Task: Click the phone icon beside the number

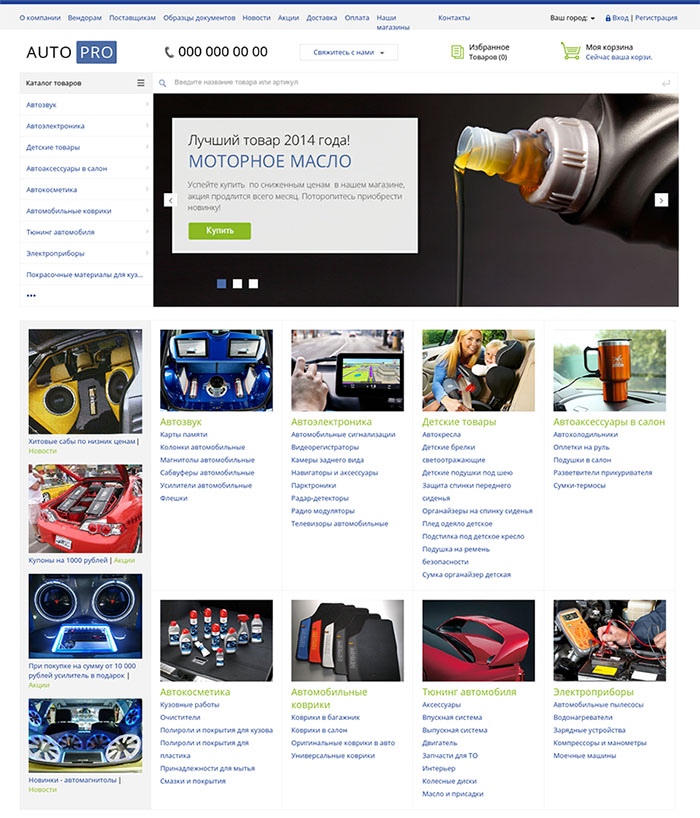Action: (x=169, y=52)
